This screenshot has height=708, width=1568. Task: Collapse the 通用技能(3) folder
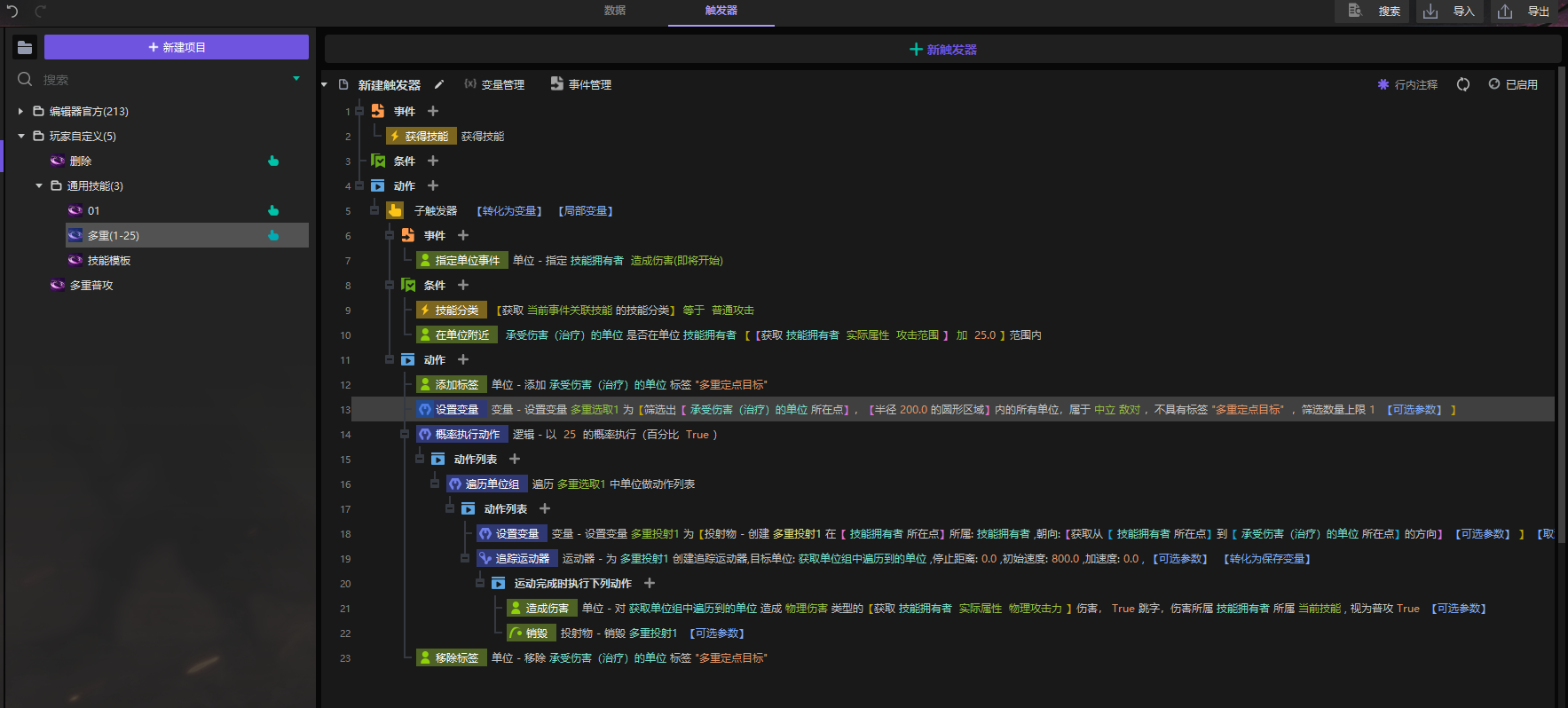[38, 185]
